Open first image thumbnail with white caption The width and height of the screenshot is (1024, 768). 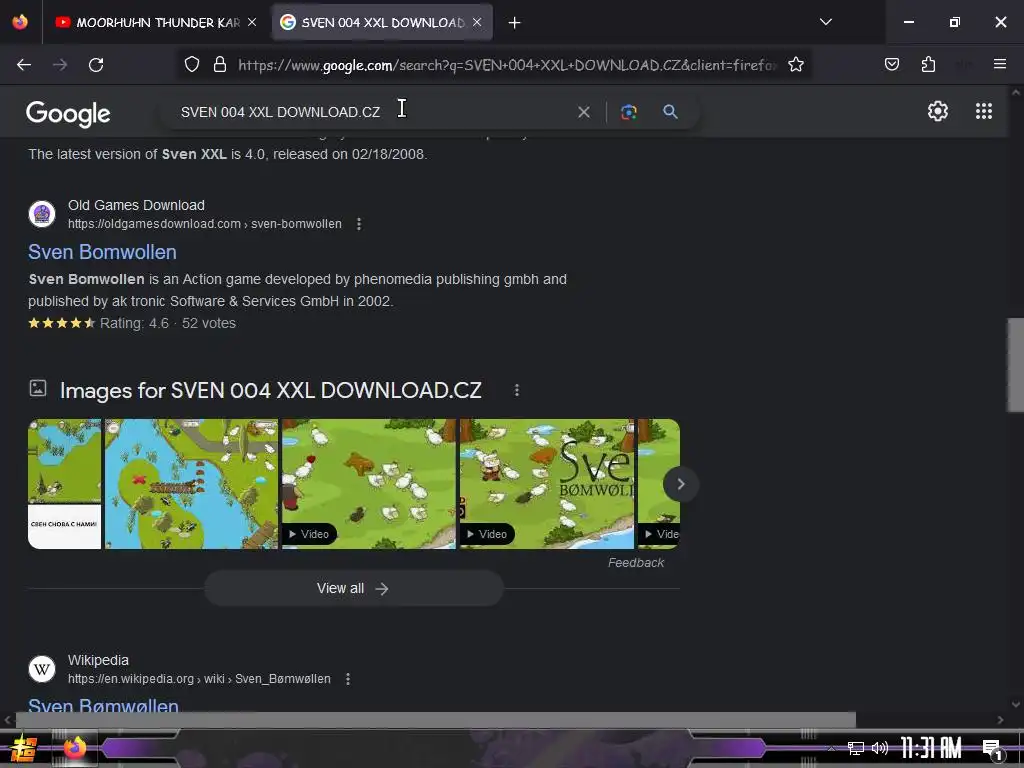65,484
